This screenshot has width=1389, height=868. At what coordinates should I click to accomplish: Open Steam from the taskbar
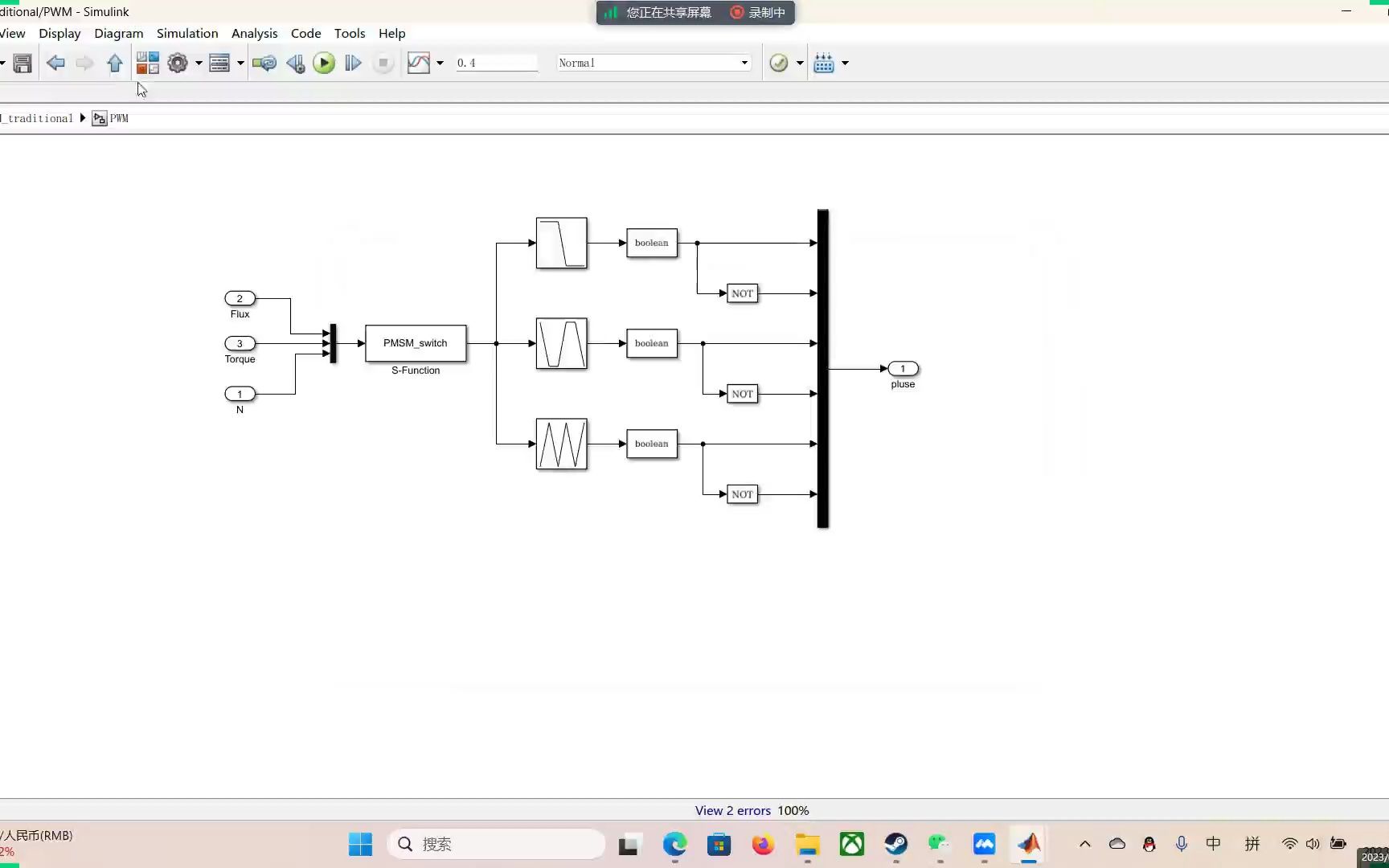coord(895,844)
